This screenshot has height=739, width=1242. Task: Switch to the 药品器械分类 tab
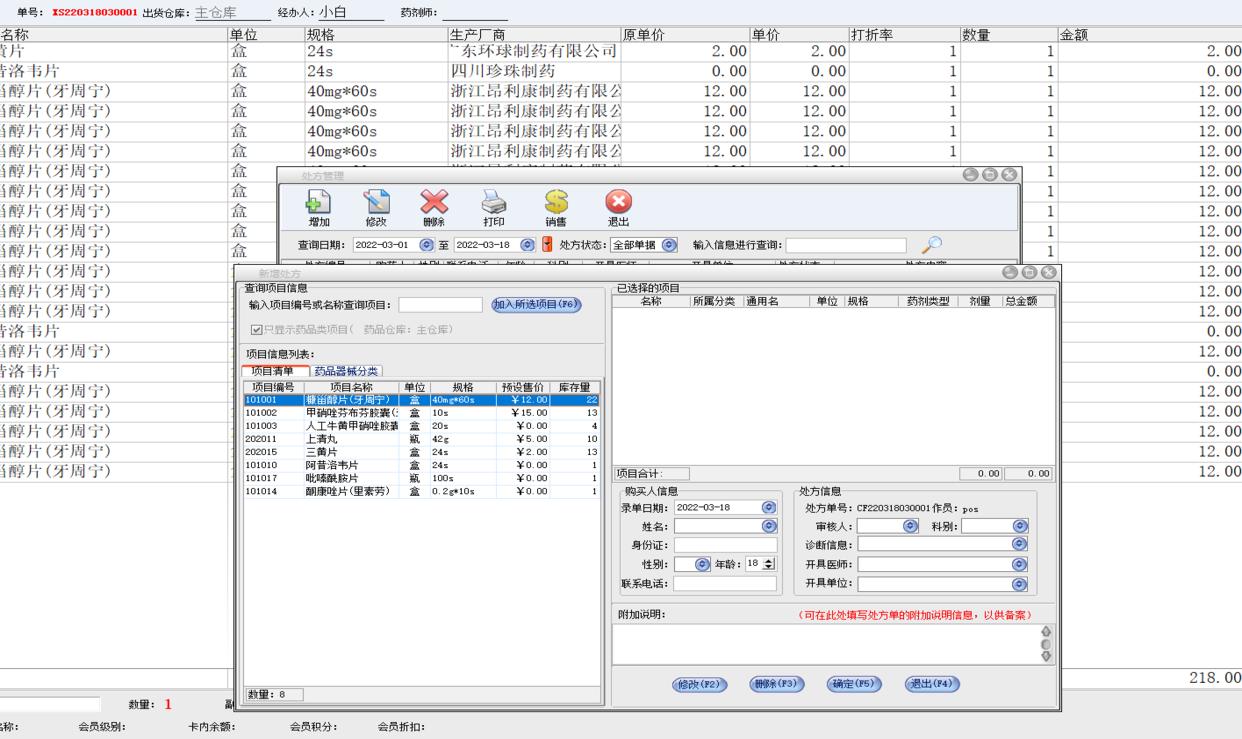(x=346, y=371)
